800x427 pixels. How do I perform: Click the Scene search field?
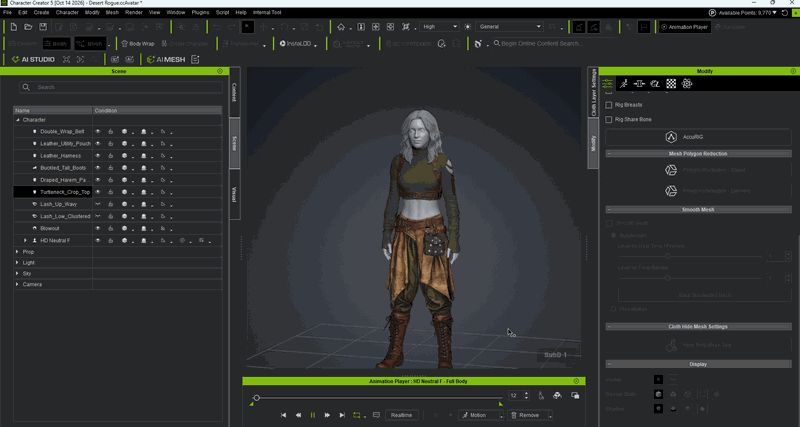pos(121,87)
